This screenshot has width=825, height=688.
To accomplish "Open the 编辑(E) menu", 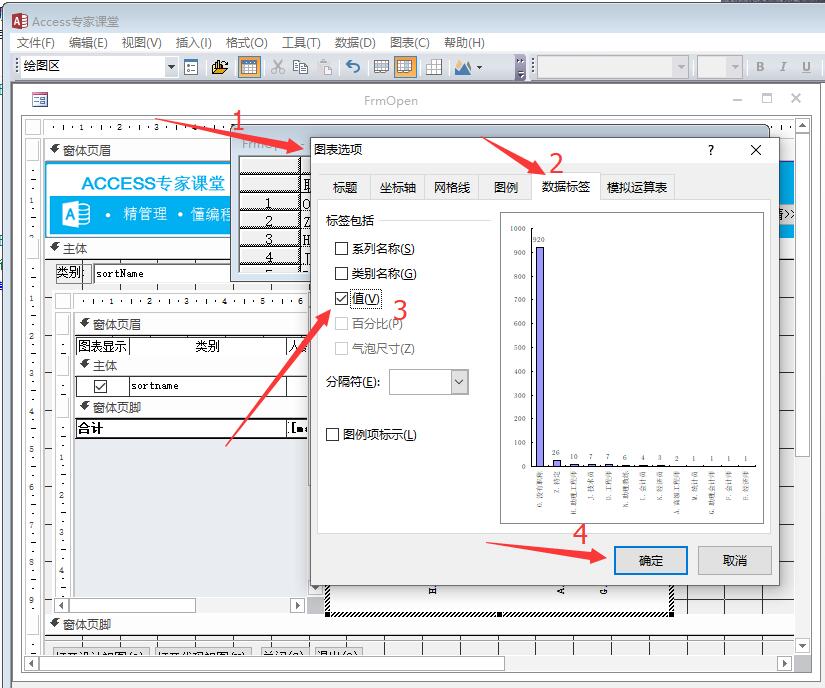I will point(88,43).
